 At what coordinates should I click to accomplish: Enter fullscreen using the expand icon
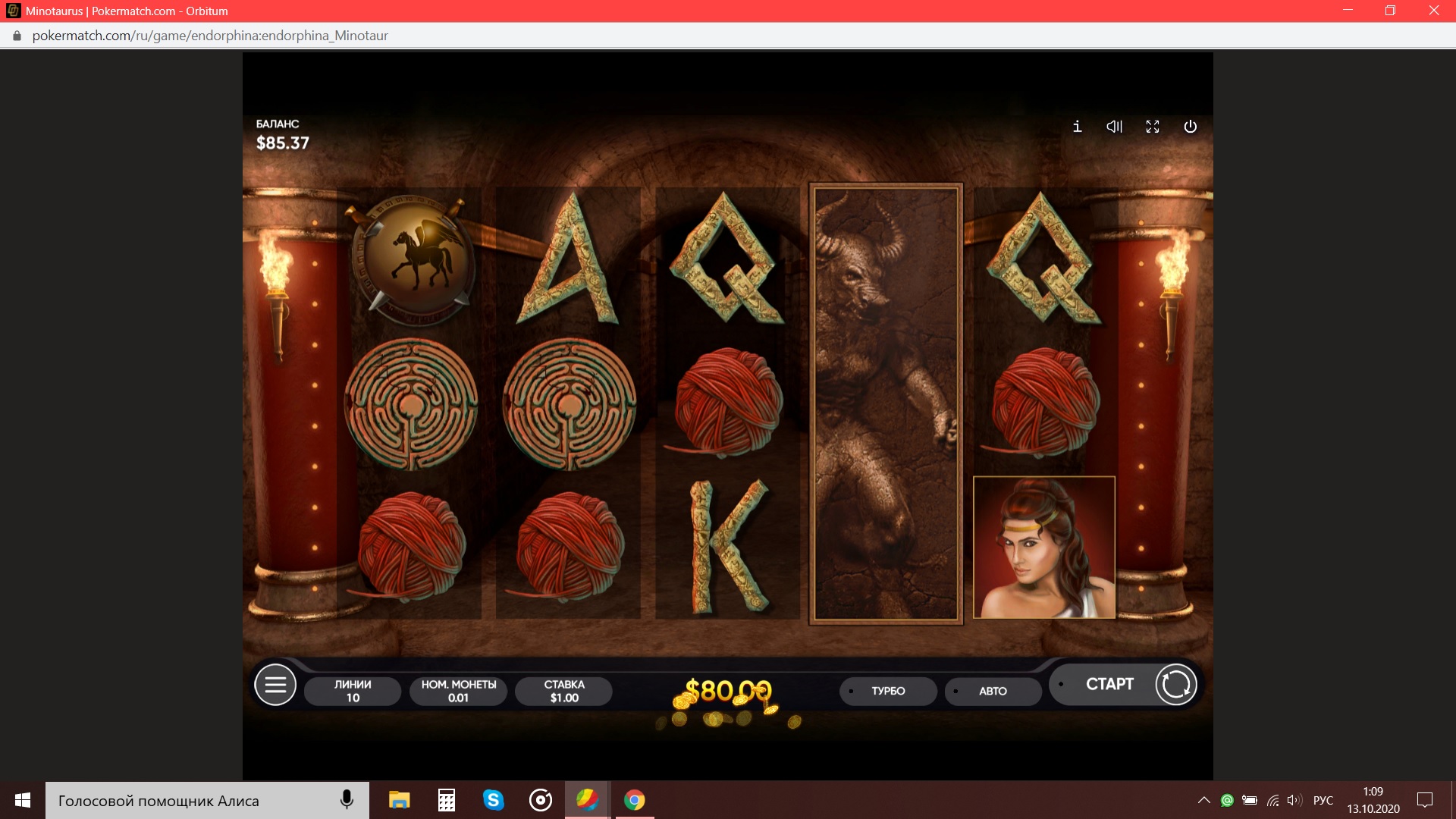pyautogui.click(x=1153, y=127)
